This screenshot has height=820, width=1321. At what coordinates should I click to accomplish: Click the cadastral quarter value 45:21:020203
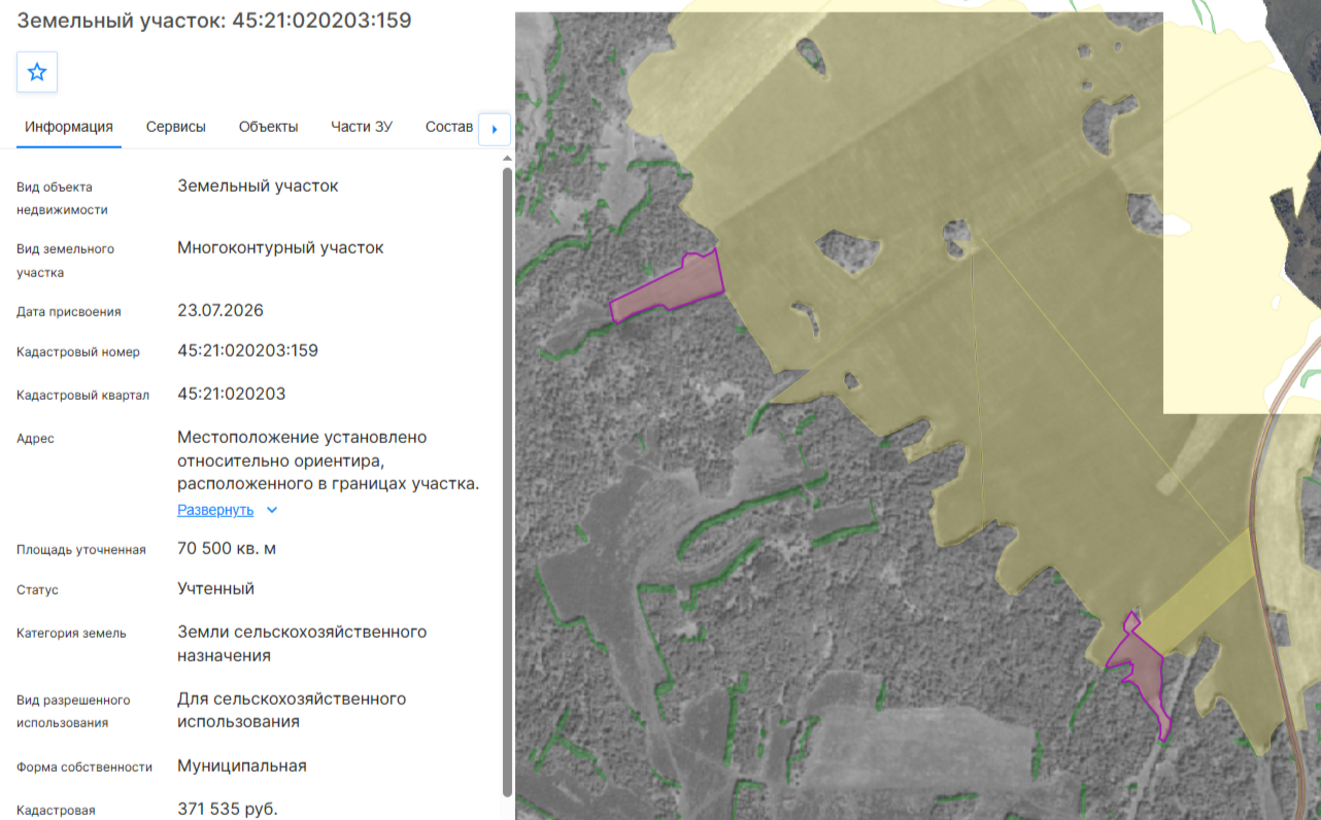click(x=232, y=394)
